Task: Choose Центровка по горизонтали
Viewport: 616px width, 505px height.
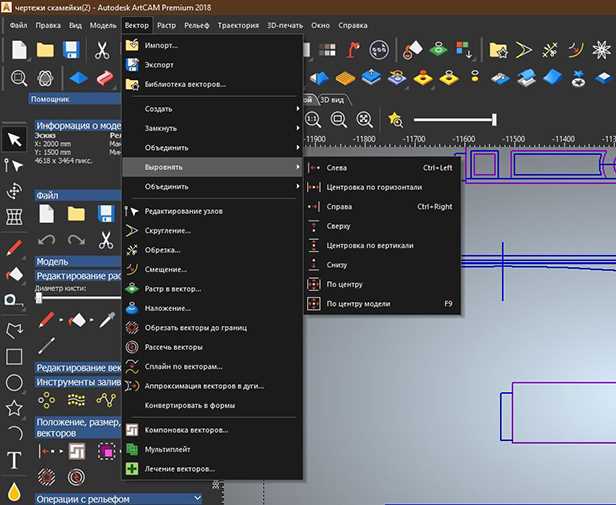Action: pyautogui.click(x=382, y=187)
